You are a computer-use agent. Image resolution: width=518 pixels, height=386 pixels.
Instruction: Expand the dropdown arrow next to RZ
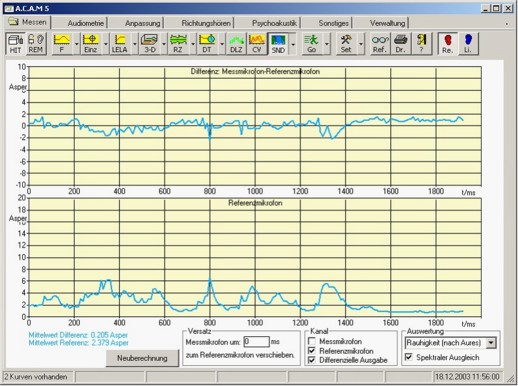pyautogui.click(x=193, y=44)
